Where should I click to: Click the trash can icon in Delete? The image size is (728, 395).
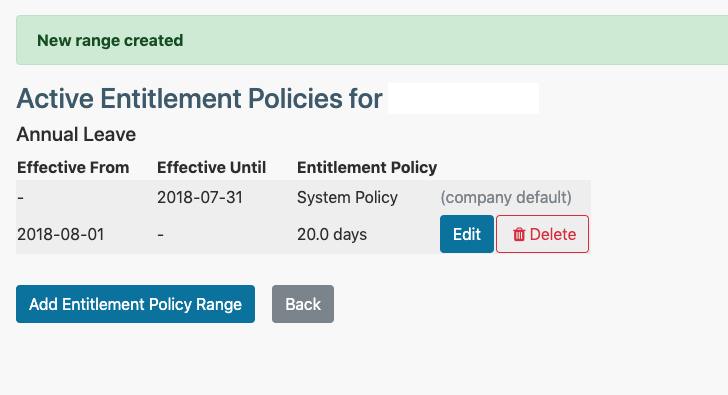pos(519,234)
